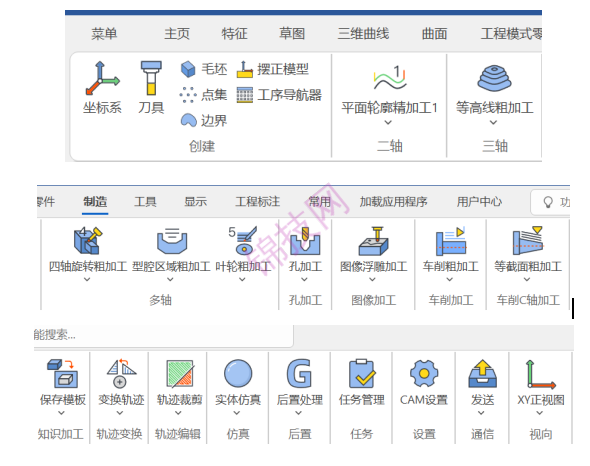
Task: Click the 摆正模型 align model icon
Action: pos(245,69)
